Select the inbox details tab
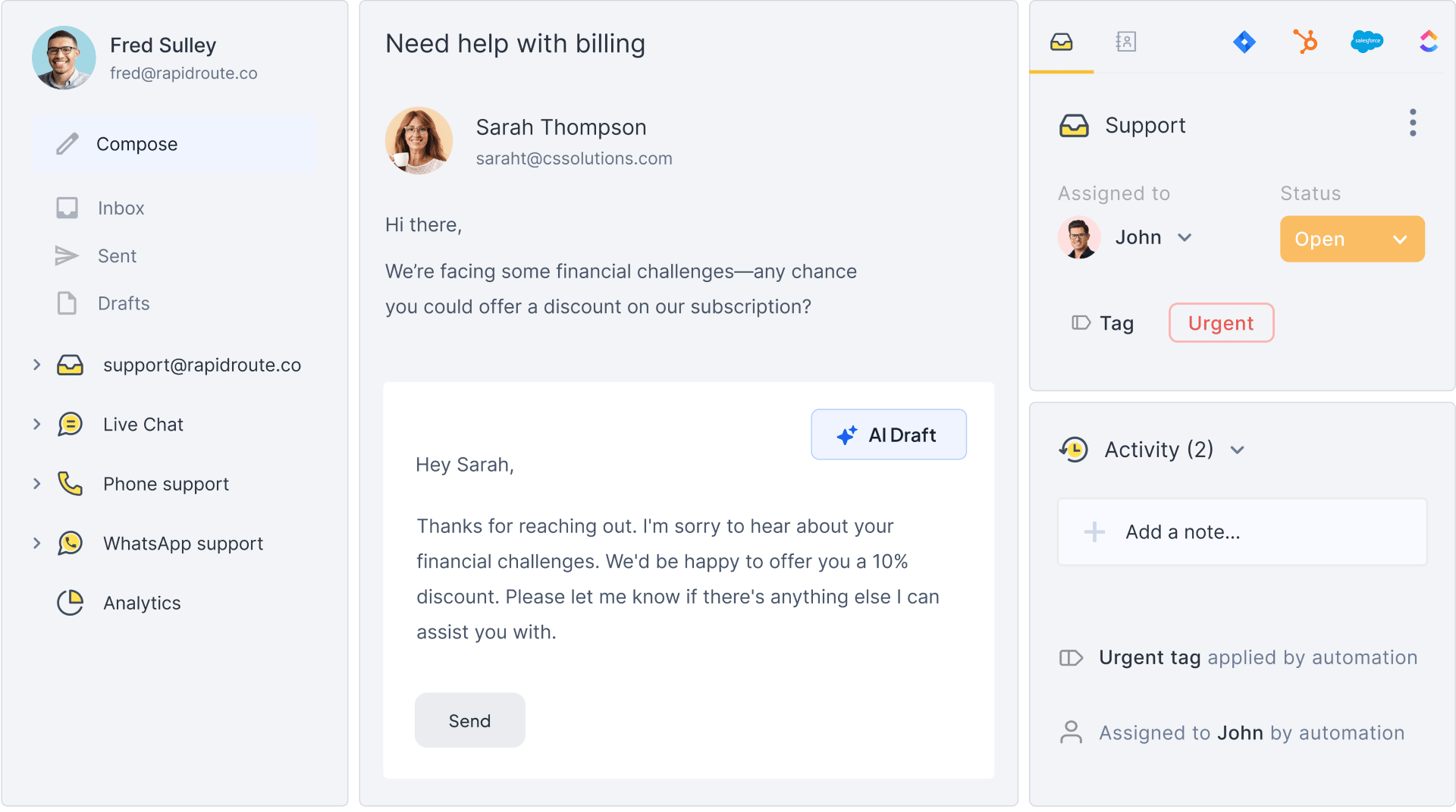The height and width of the screenshot is (812, 1456). (1061, 42)
